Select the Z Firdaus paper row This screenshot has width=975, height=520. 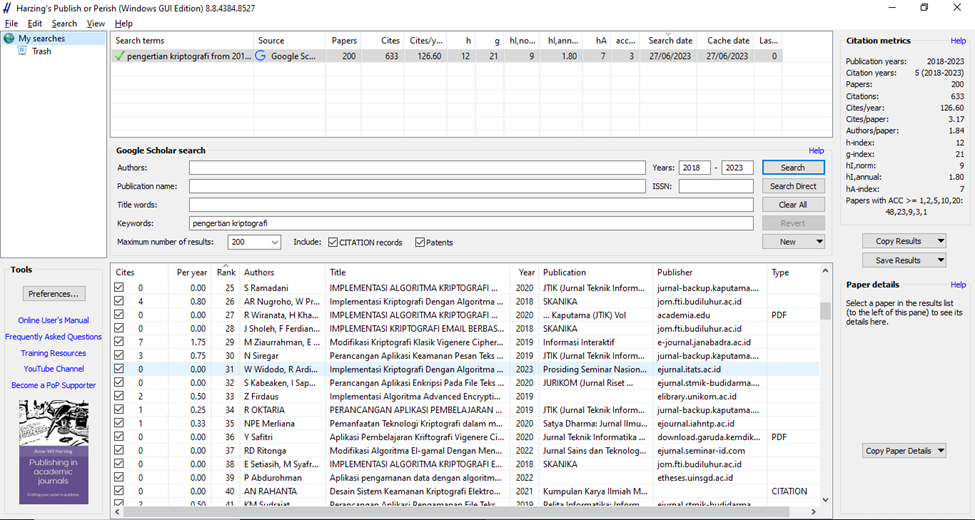point(466,396)
